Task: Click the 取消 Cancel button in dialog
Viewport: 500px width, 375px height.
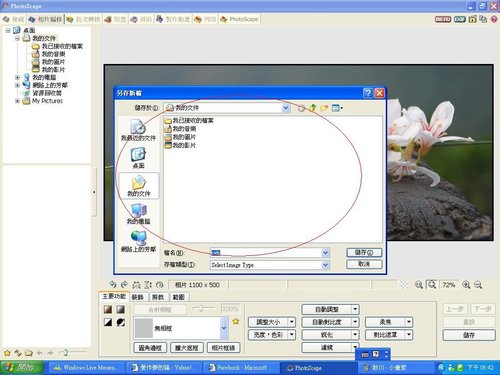Action: (364, 264)
